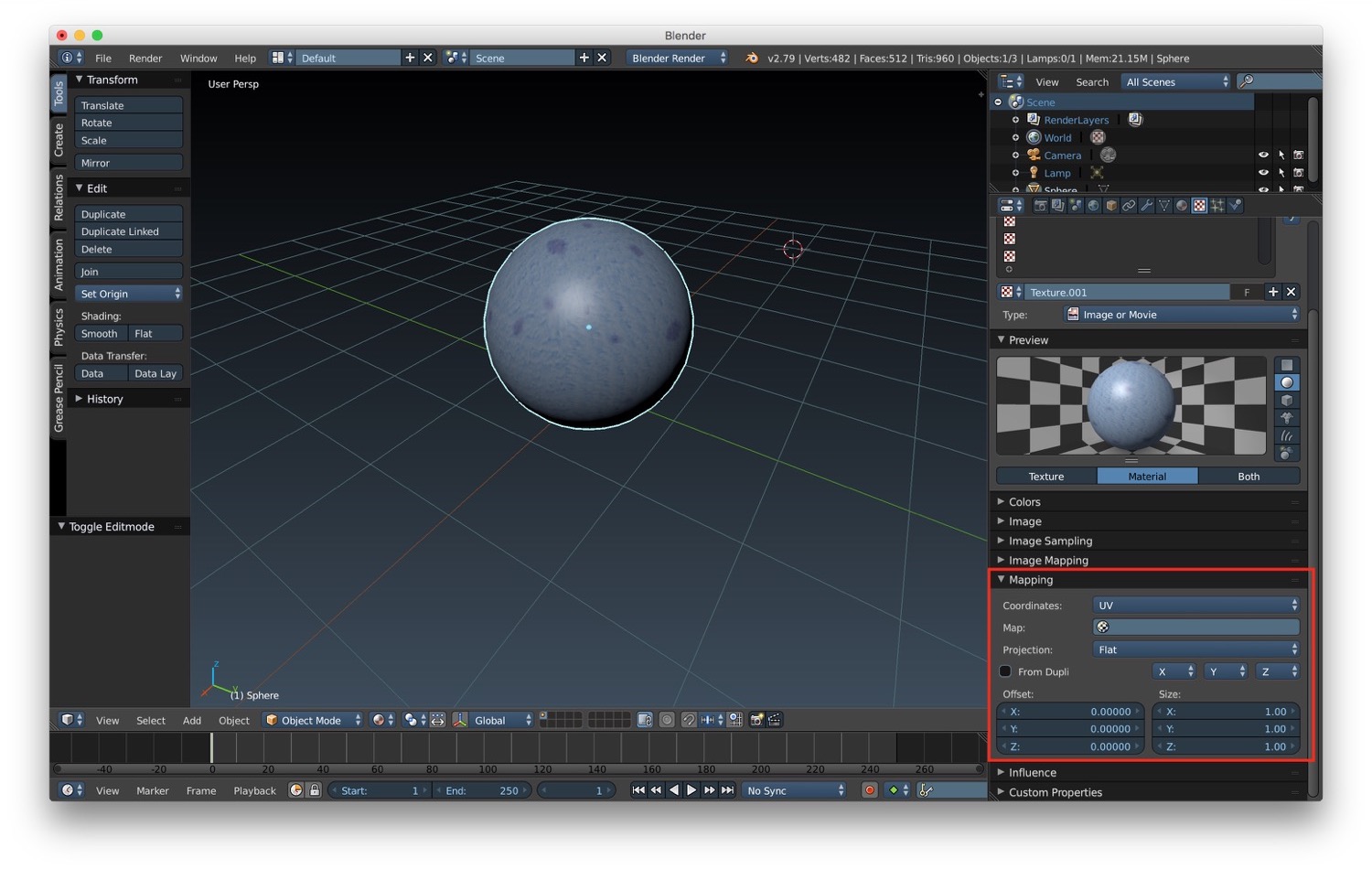This screenshot has width=1372, height=869.
Task: Toggle proportional editing button in 3D header
Action: click(667, 720)
